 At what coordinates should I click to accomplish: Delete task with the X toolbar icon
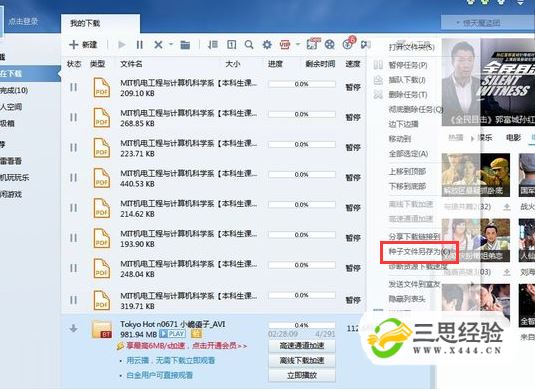click(x=158, y=45)
